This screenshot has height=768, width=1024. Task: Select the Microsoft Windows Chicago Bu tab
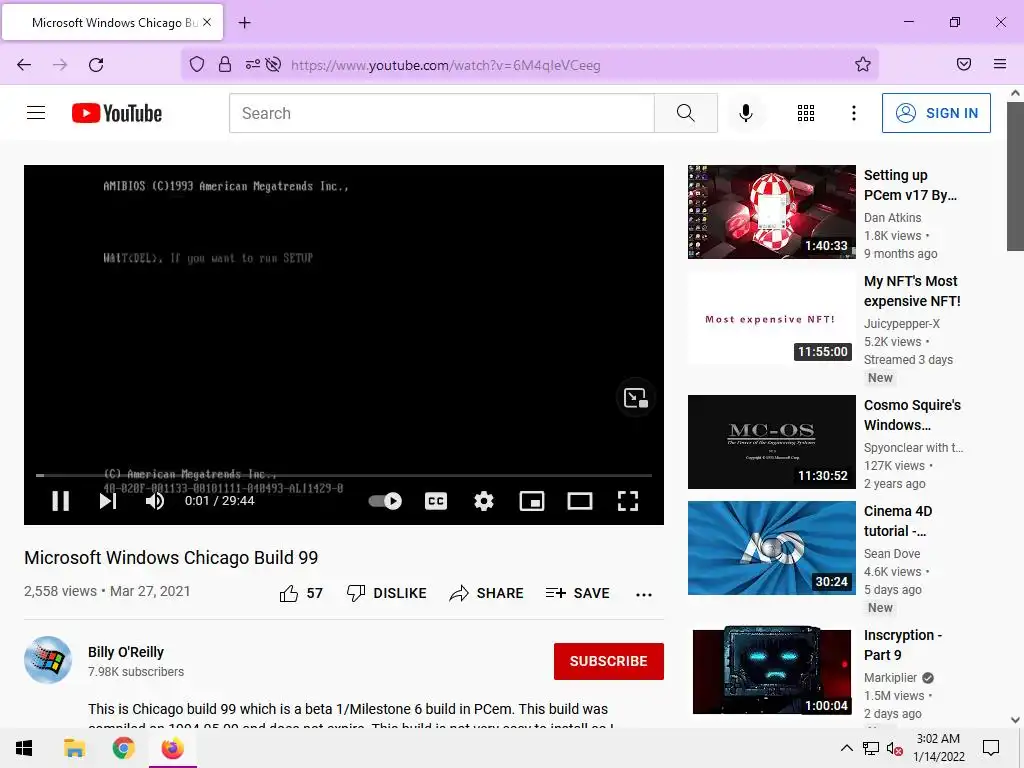point(112,22)
